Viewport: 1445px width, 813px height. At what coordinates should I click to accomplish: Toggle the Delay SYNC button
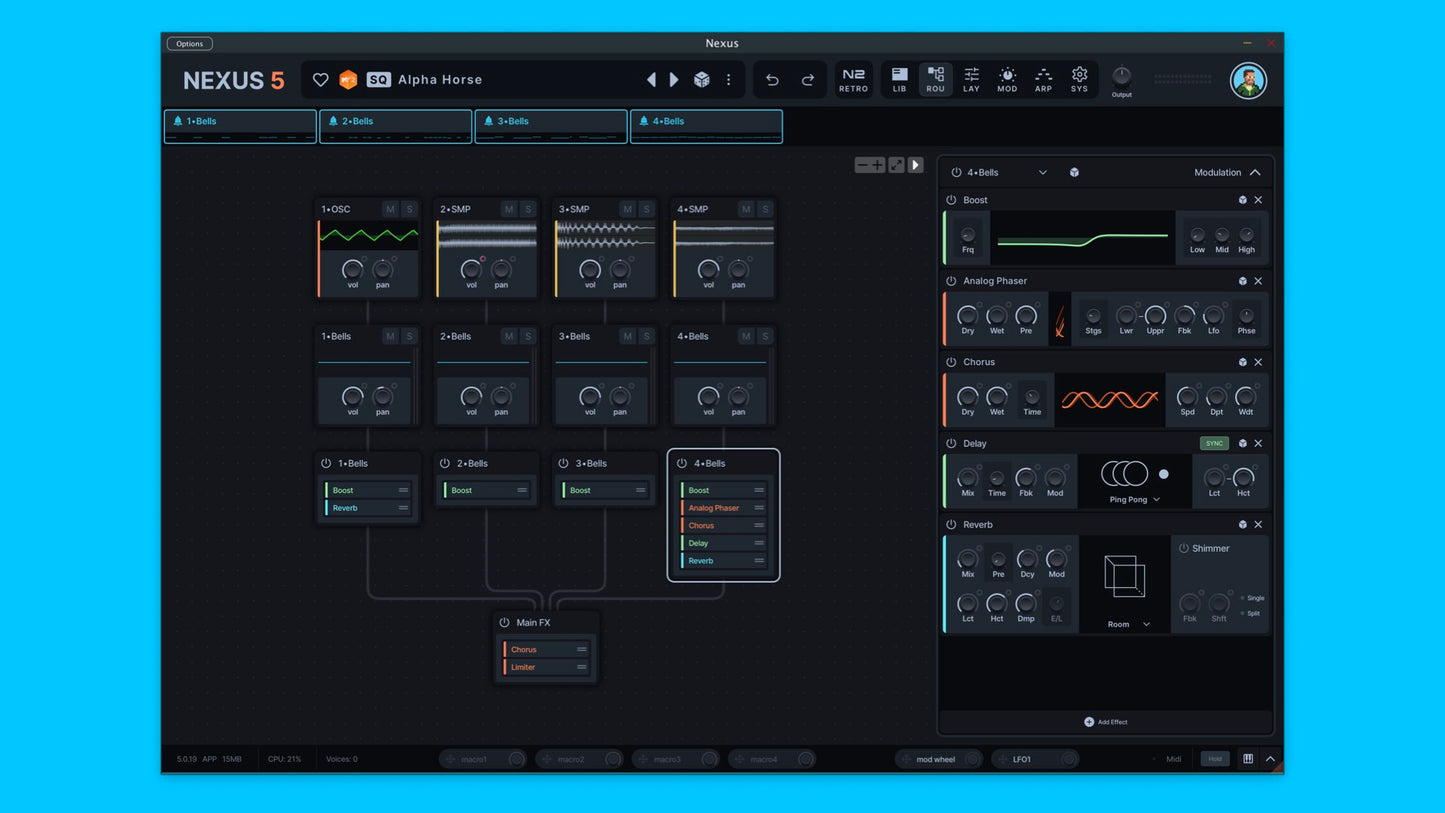pos(1214,443)
